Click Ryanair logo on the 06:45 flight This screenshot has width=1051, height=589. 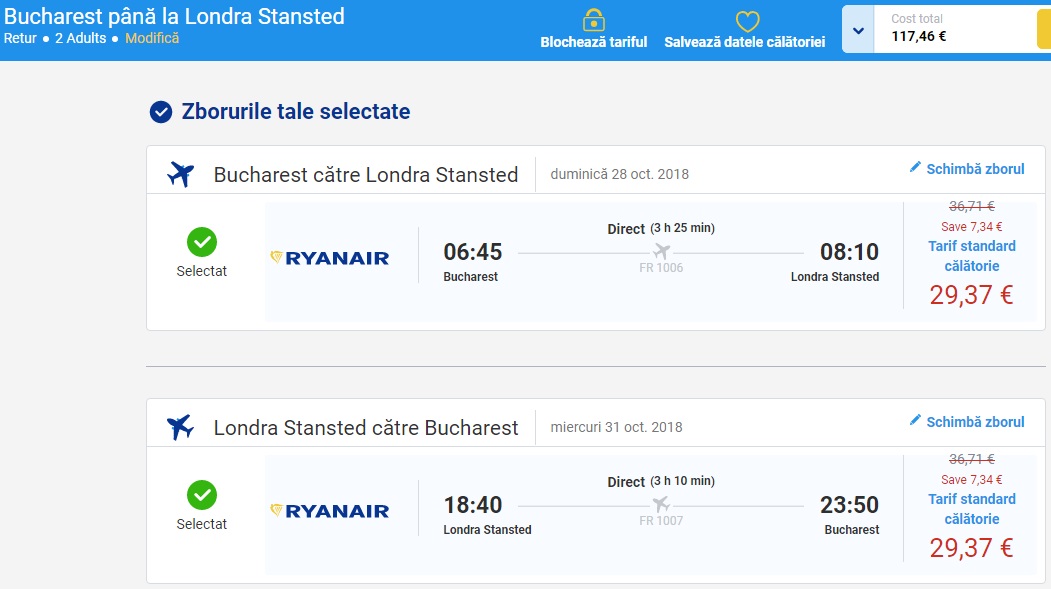click(330, 258)
